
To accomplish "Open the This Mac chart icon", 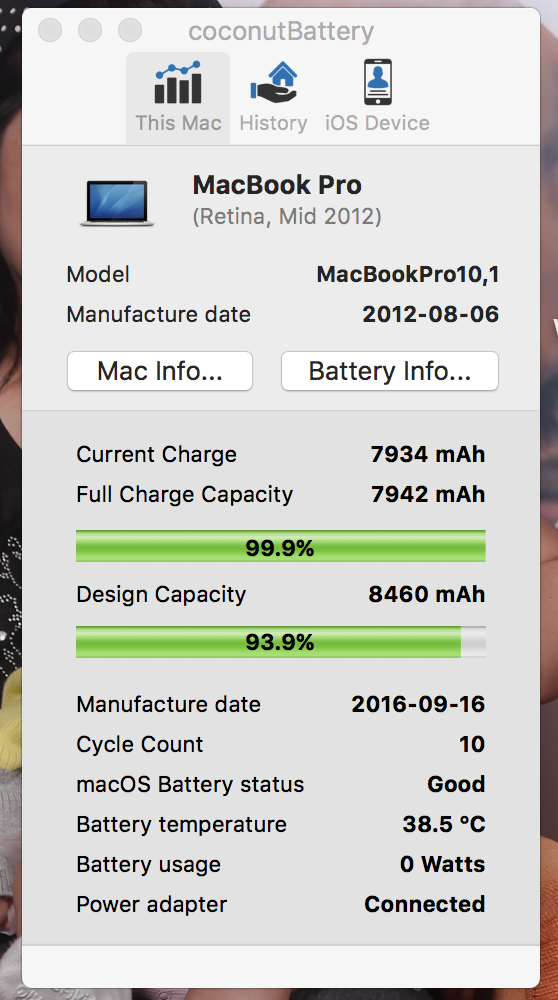I will [x=178, y=82].
